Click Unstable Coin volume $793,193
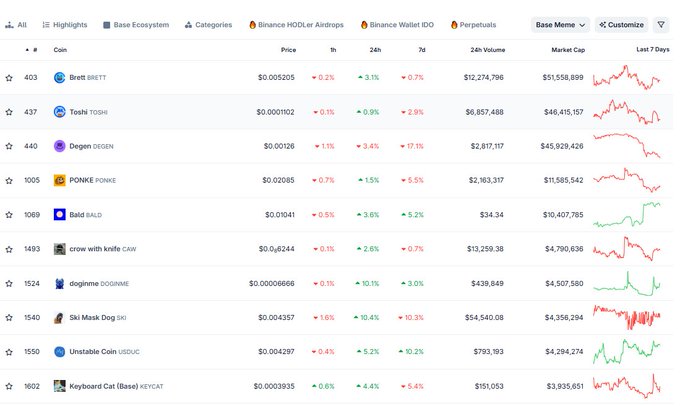The height and width of the screenshot is (406, 680). click(488, 352)
